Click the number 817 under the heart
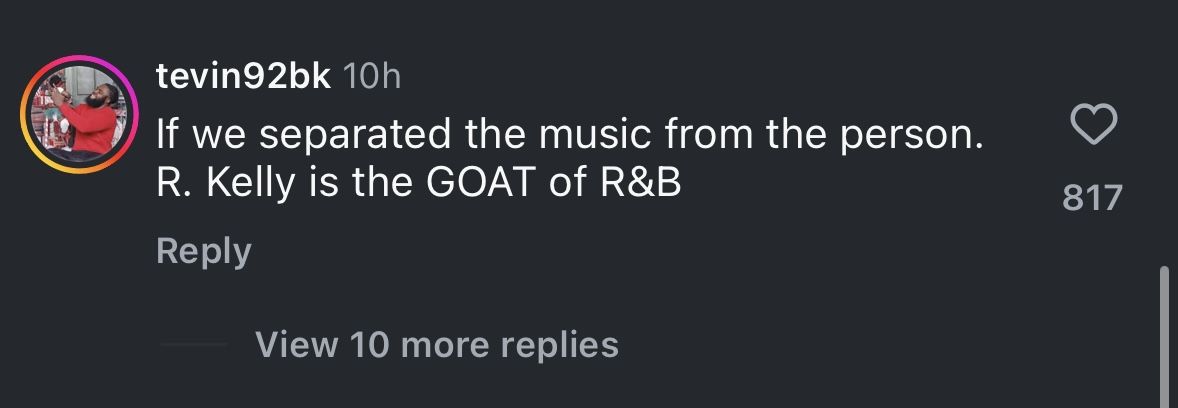 coord(1093,198)
